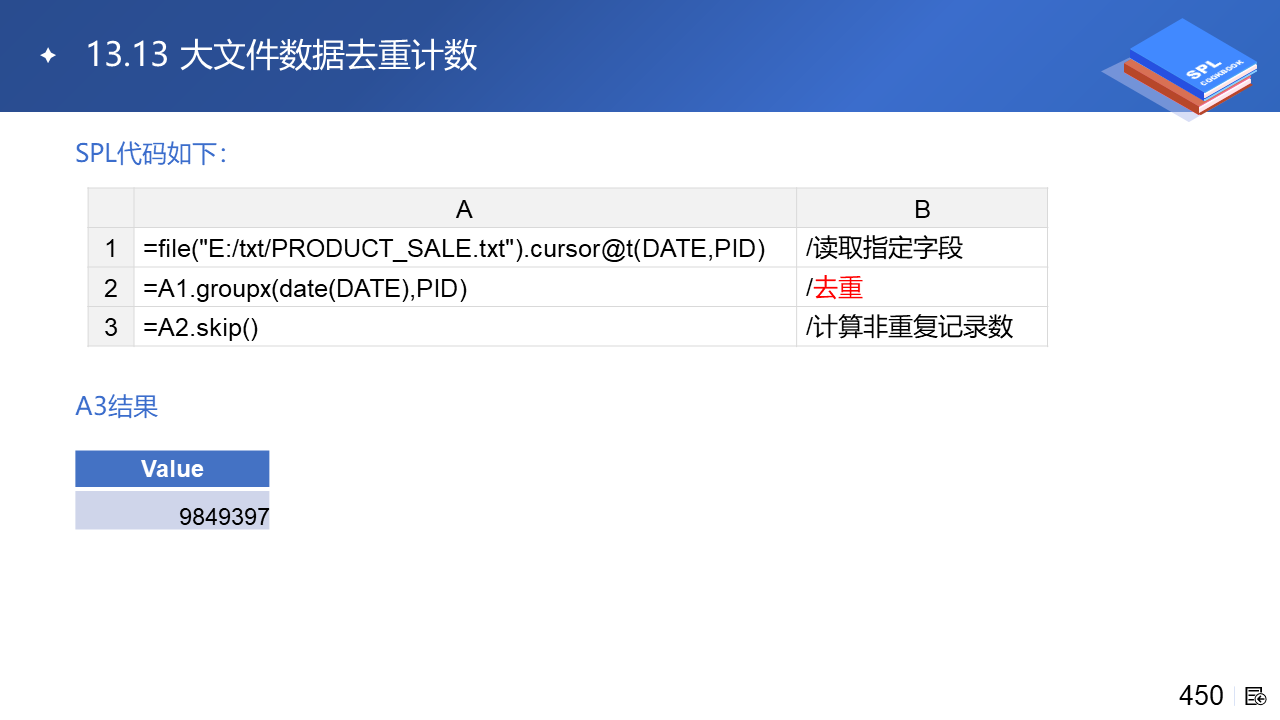Click the "/读取指定字段" comment cell
Screen dimensions: 1280x720
click(884, 248)
